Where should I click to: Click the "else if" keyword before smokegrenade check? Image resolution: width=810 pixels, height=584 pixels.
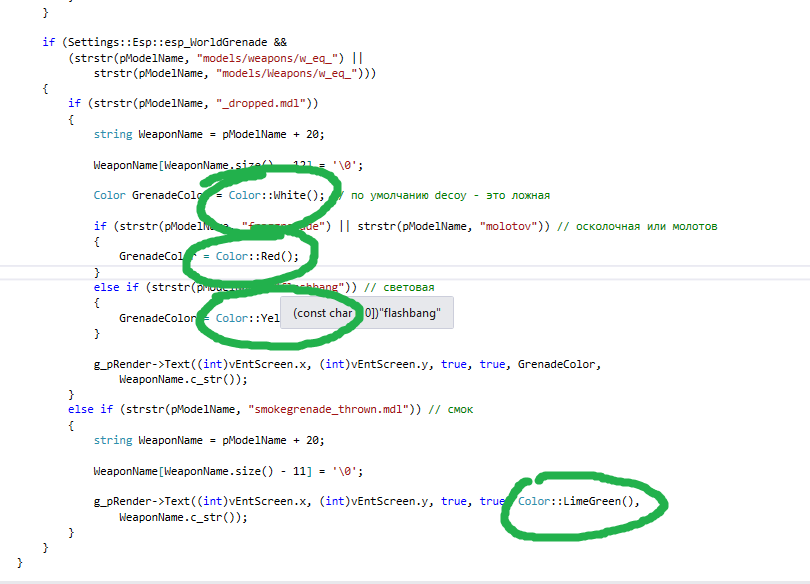click(x=90, y=409)
